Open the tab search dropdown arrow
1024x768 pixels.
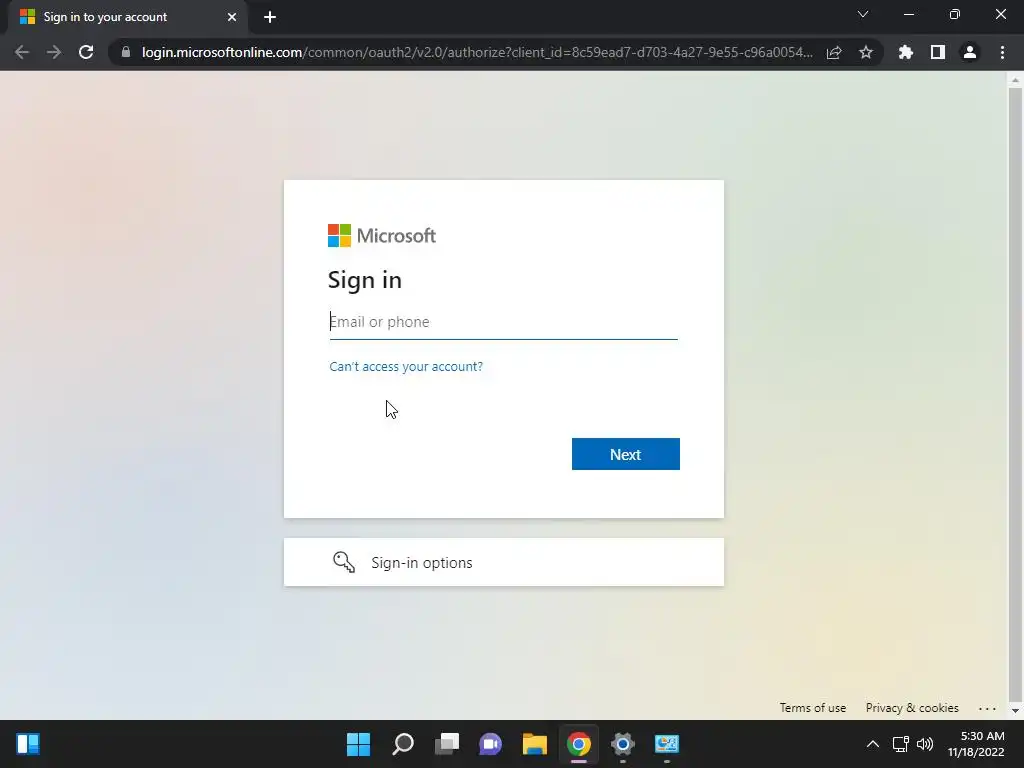(x=863, y=14)
